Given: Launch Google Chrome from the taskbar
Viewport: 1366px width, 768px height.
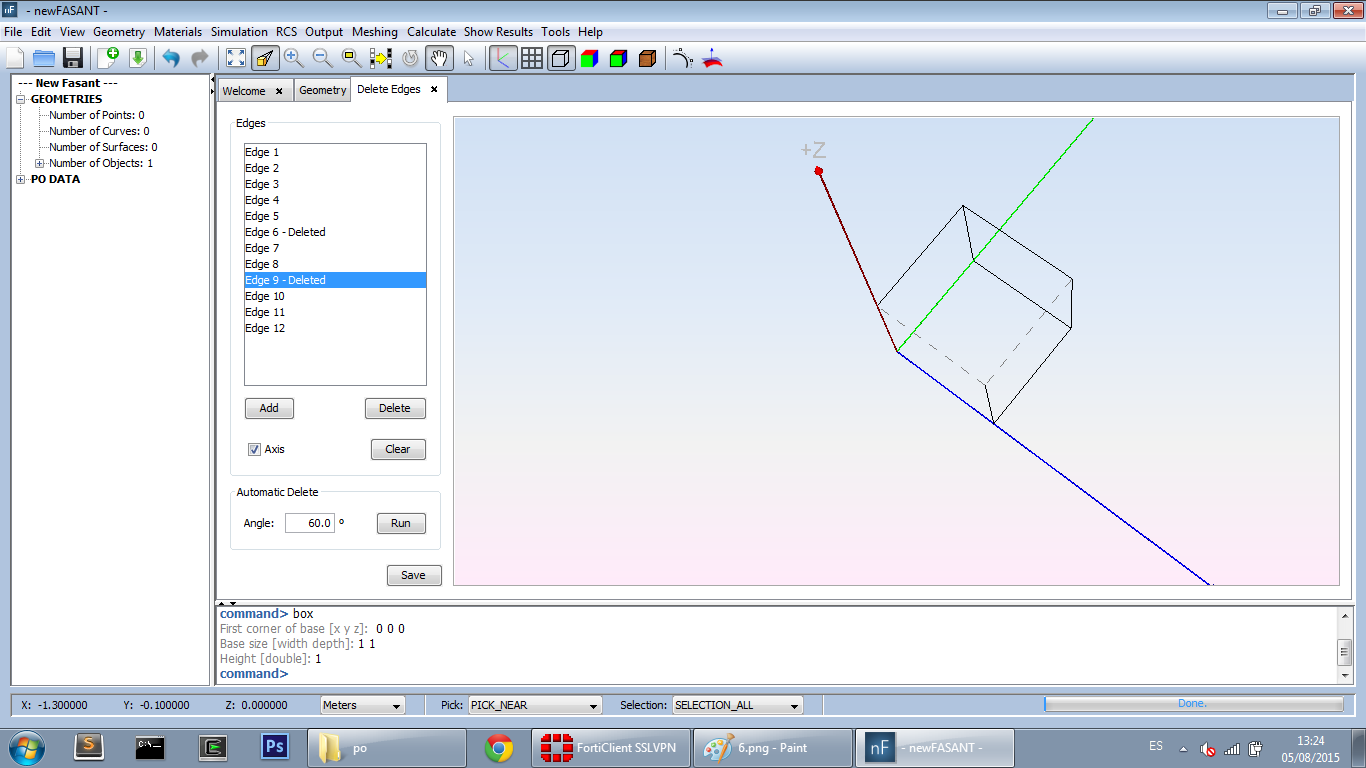Looking at the screenshot, I should point(499,747).
